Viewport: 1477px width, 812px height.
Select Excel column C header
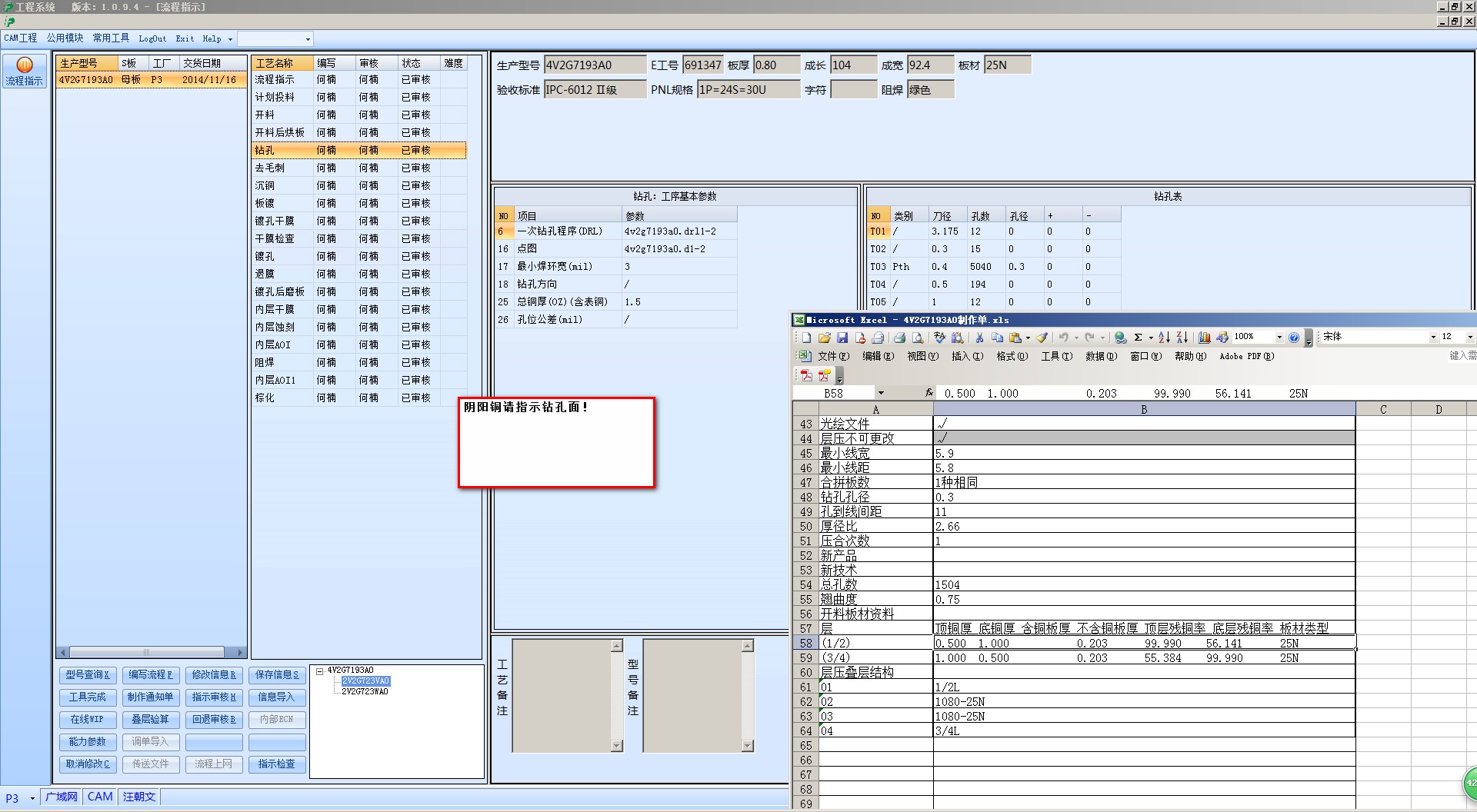pos(1383,410)
